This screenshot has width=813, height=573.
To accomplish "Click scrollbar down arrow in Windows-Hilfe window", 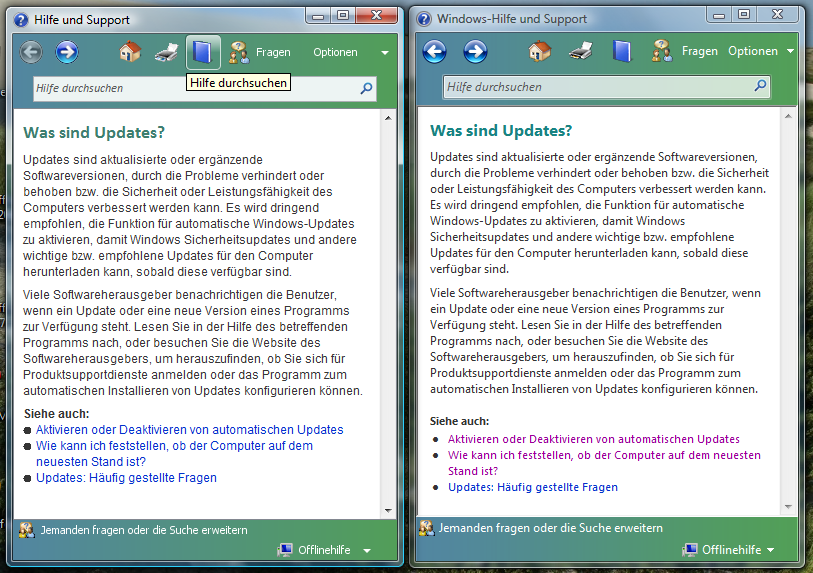I will point(788,507).
